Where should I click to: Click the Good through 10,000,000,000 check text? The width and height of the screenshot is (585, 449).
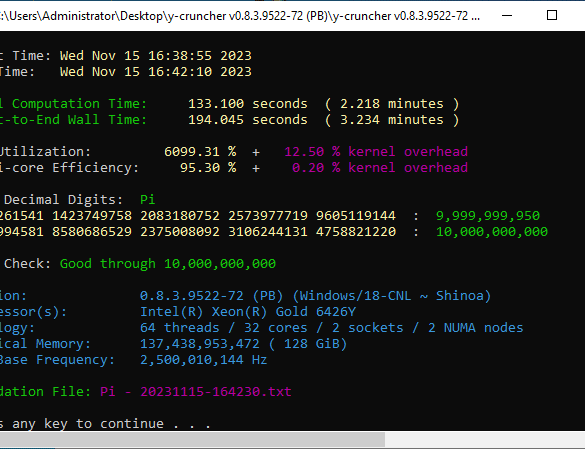coord(168,264)
